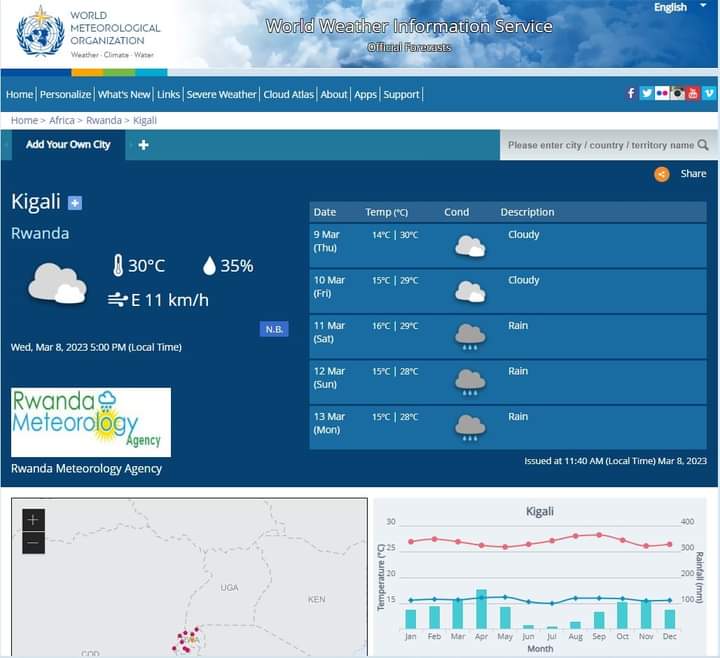Zoom out on the map
720x658 pixels.
tap(33, 543)
